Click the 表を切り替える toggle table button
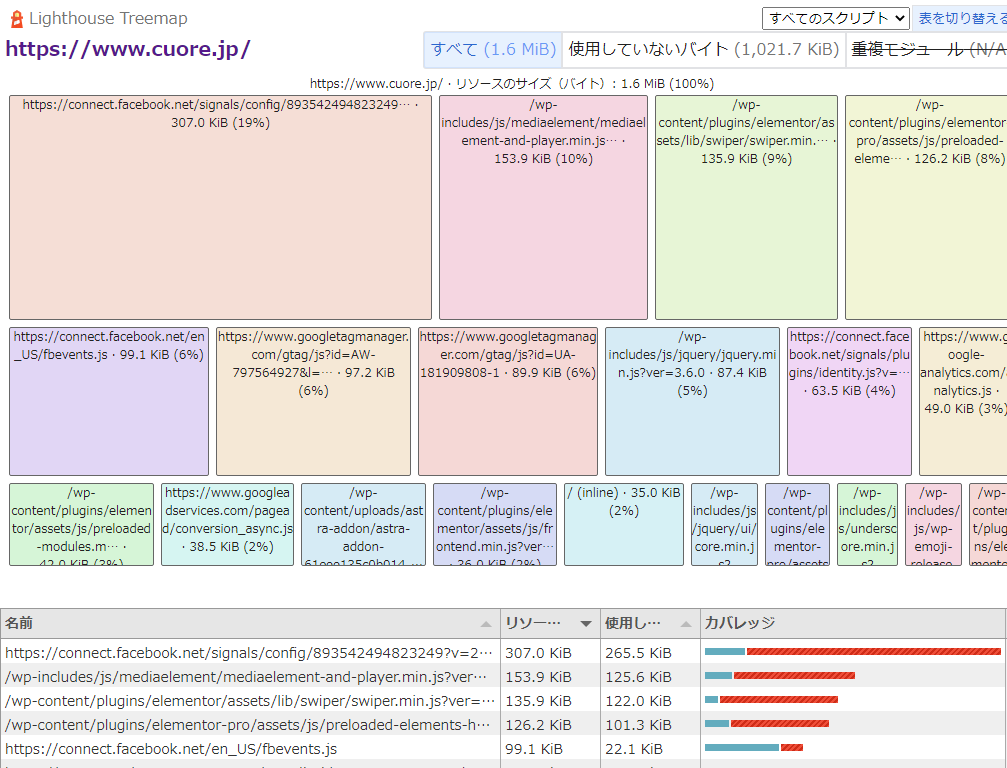The height and width of the screenshot is (768, 1007). click(x=962, y=18)
